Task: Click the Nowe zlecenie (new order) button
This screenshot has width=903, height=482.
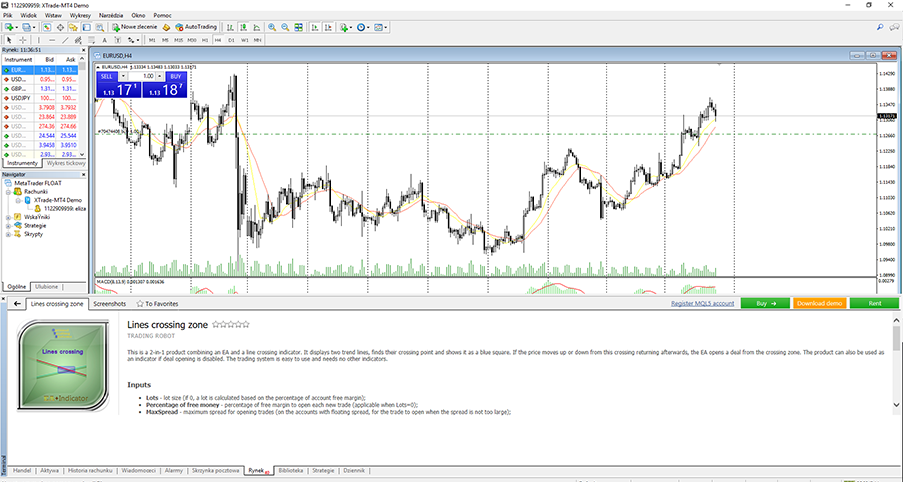Action: 134,28
